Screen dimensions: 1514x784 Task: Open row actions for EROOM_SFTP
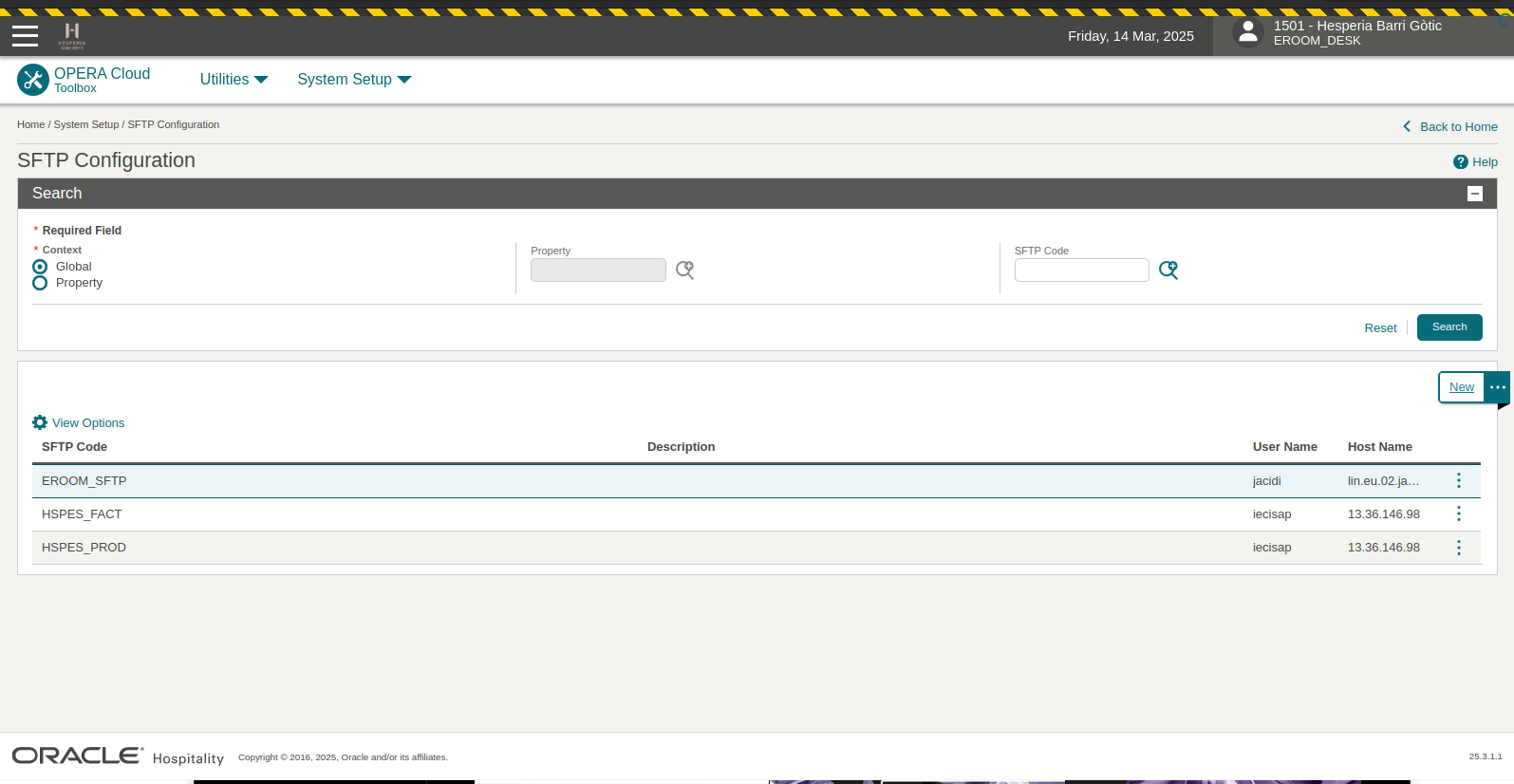coord(1458,481)
